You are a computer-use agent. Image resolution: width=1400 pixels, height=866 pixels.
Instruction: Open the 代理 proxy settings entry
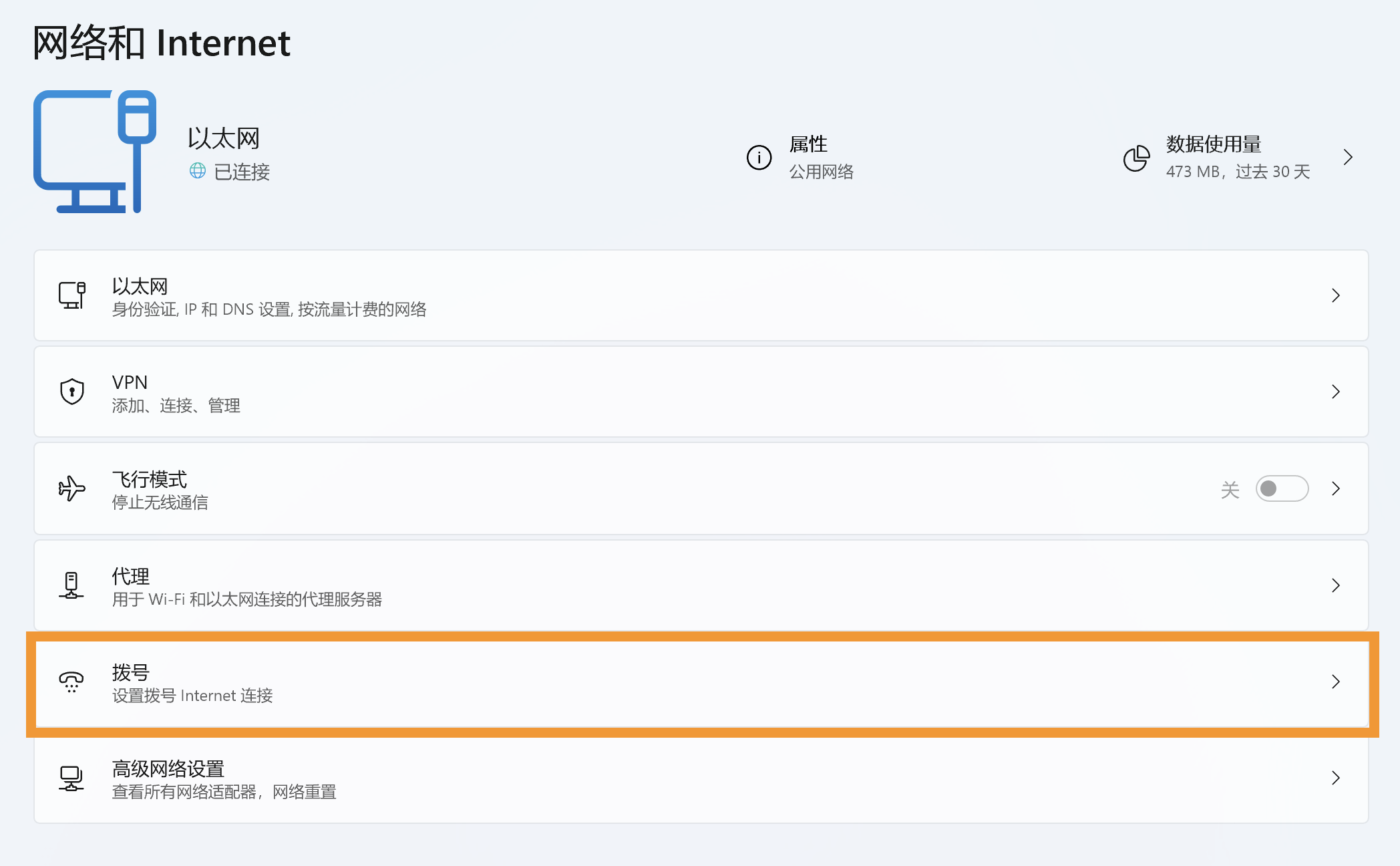(x=701, y=585)
